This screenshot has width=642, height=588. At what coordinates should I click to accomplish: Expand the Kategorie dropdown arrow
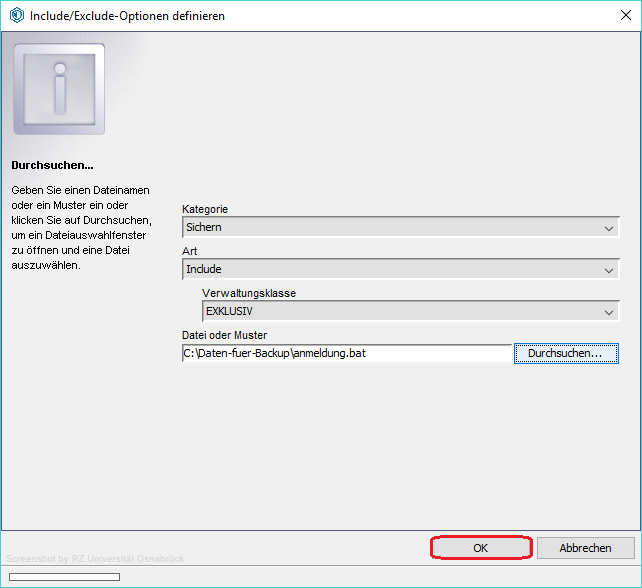610,228
